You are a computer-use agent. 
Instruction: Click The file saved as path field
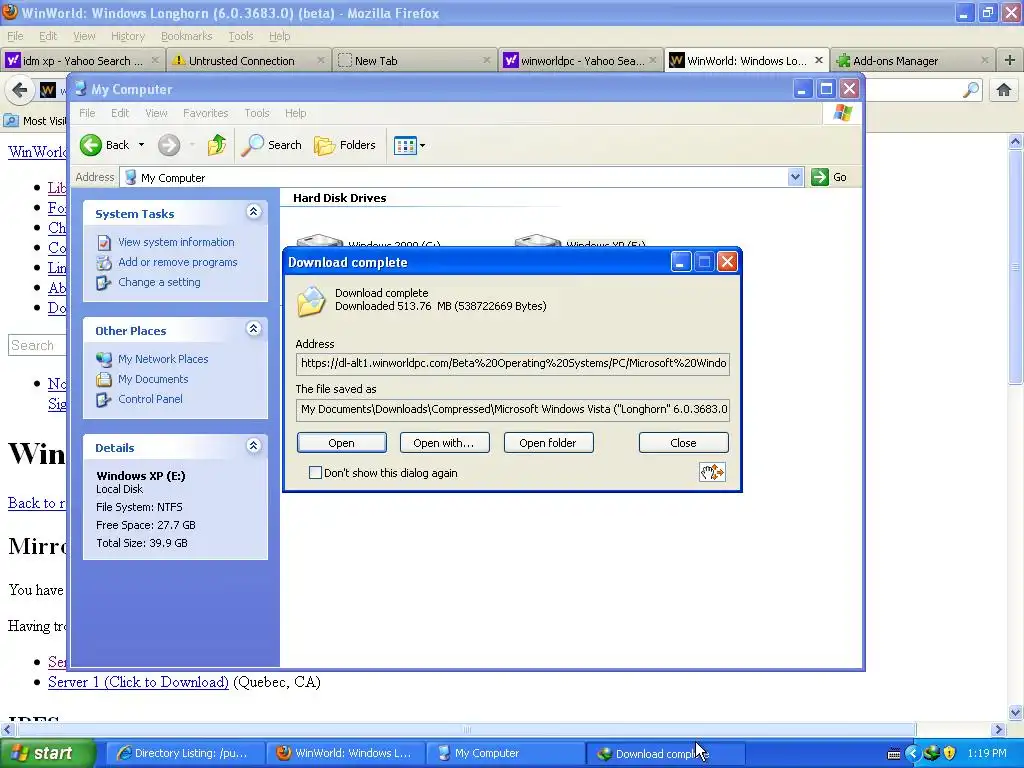click(513, 409)
